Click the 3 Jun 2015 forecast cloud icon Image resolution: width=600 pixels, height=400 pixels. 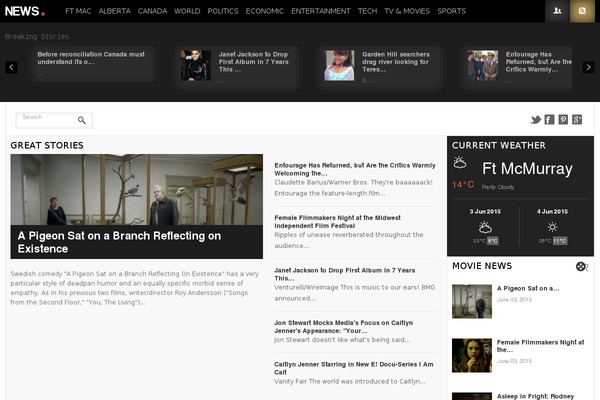point(485,227)
